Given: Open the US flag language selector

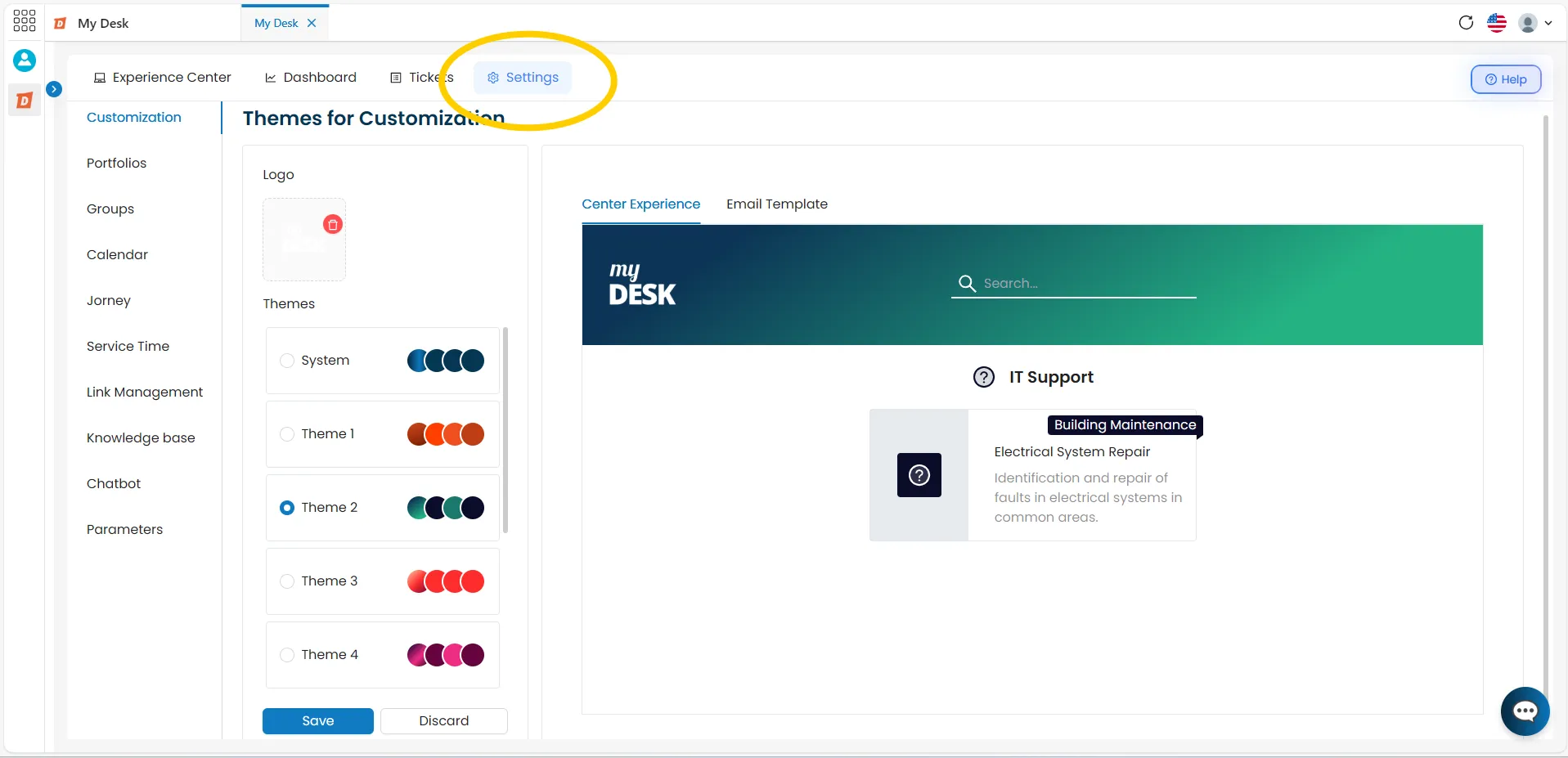Looking at the screenshot, I should [x=1497, y=23].
